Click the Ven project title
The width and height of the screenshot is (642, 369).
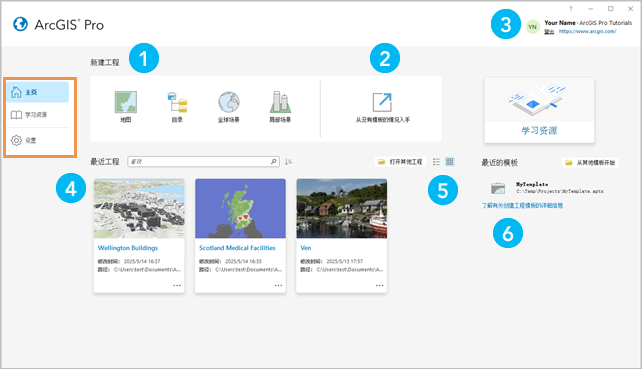point(306,248)
